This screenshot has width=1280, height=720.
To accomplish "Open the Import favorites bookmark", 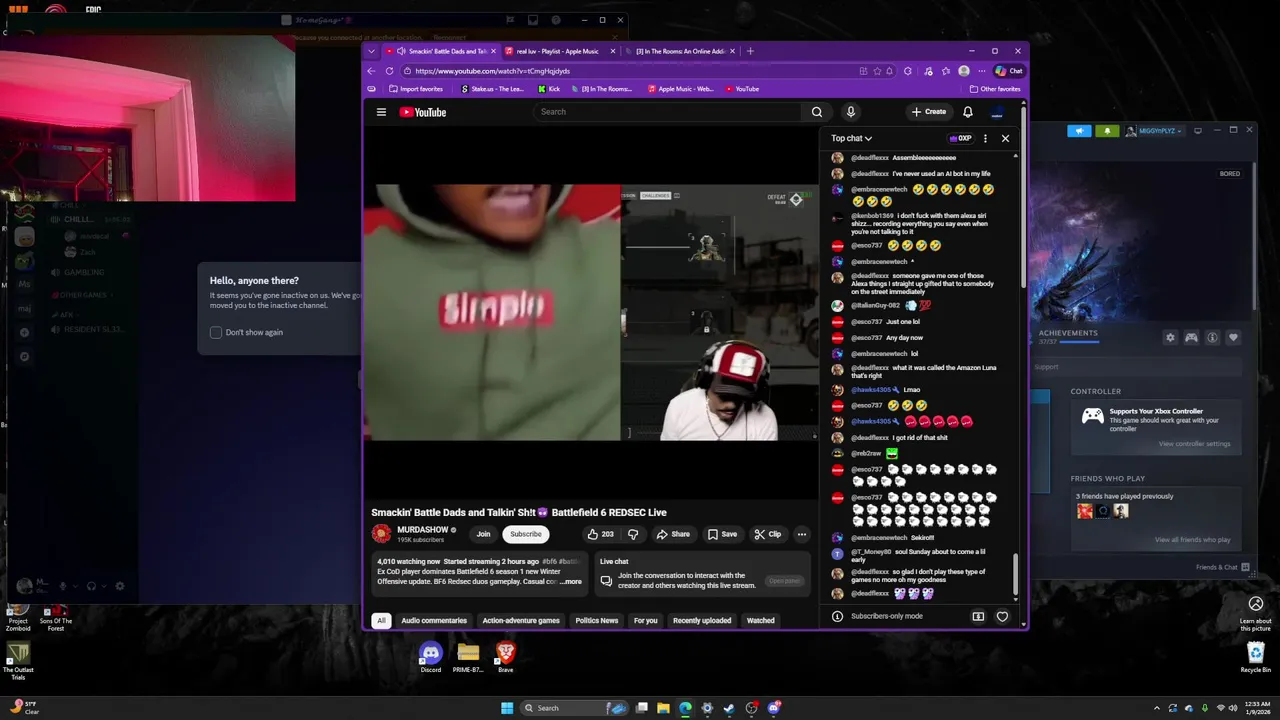I will click(x=415, y=89).
